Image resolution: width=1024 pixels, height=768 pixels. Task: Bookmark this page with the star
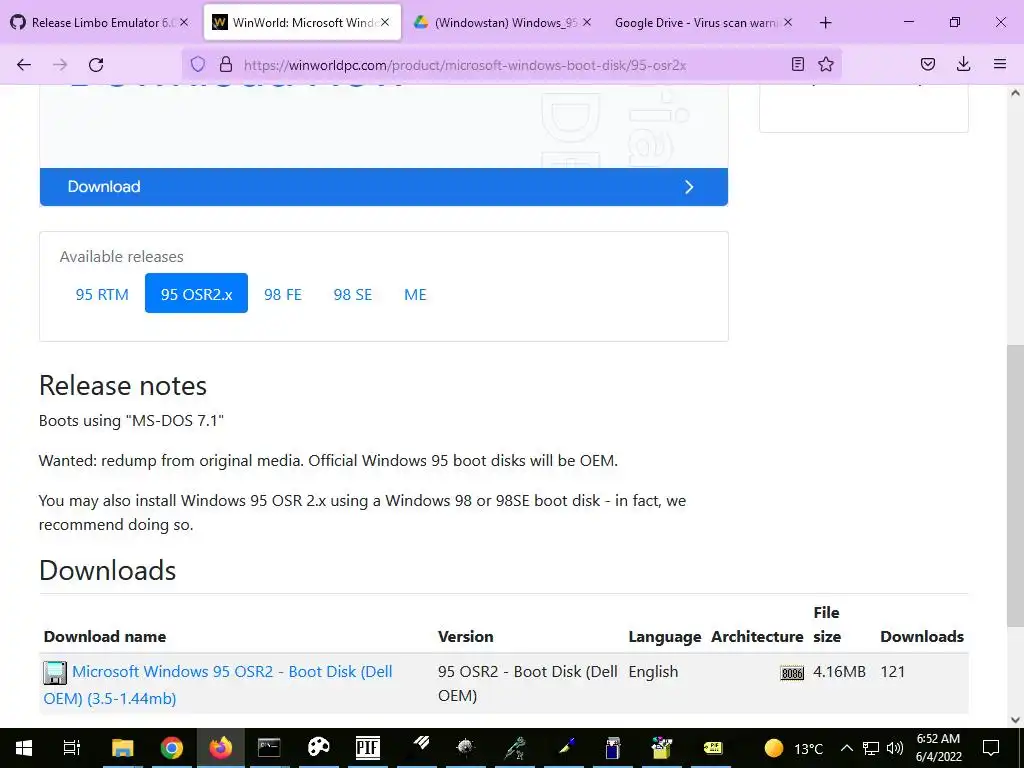pos(826,64)
